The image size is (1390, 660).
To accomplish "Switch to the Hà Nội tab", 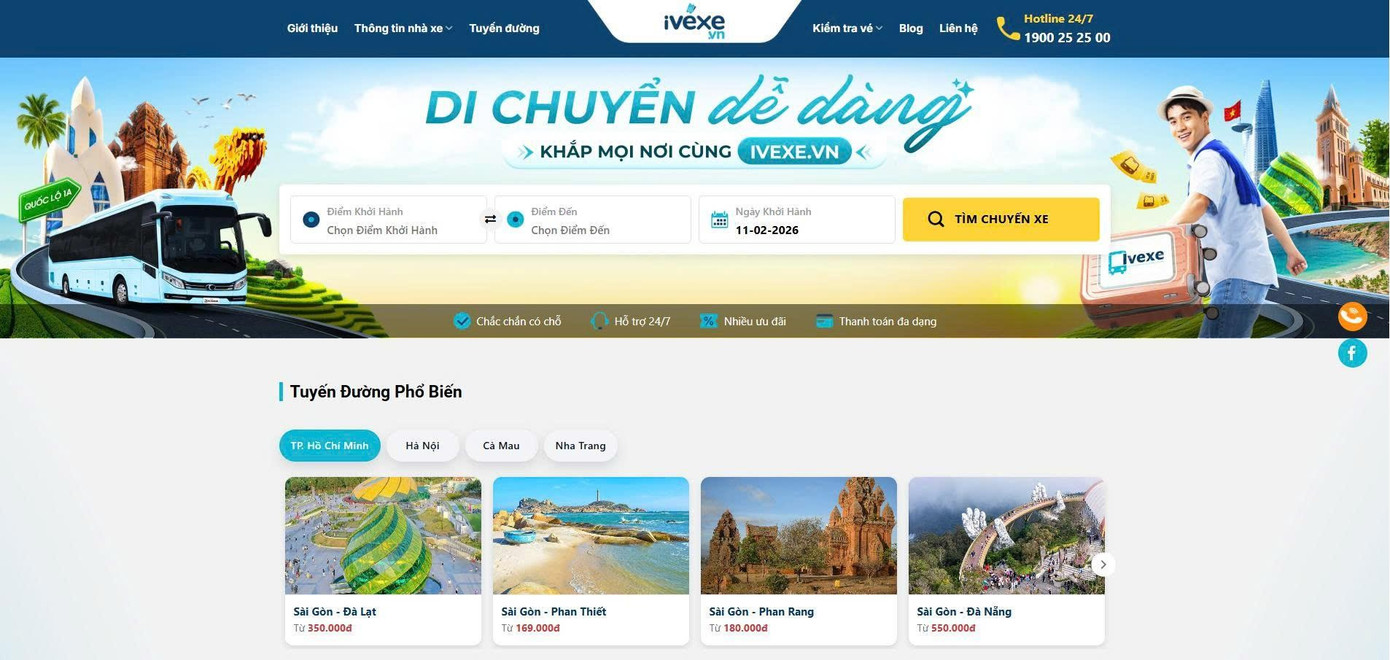I will 423,446.
